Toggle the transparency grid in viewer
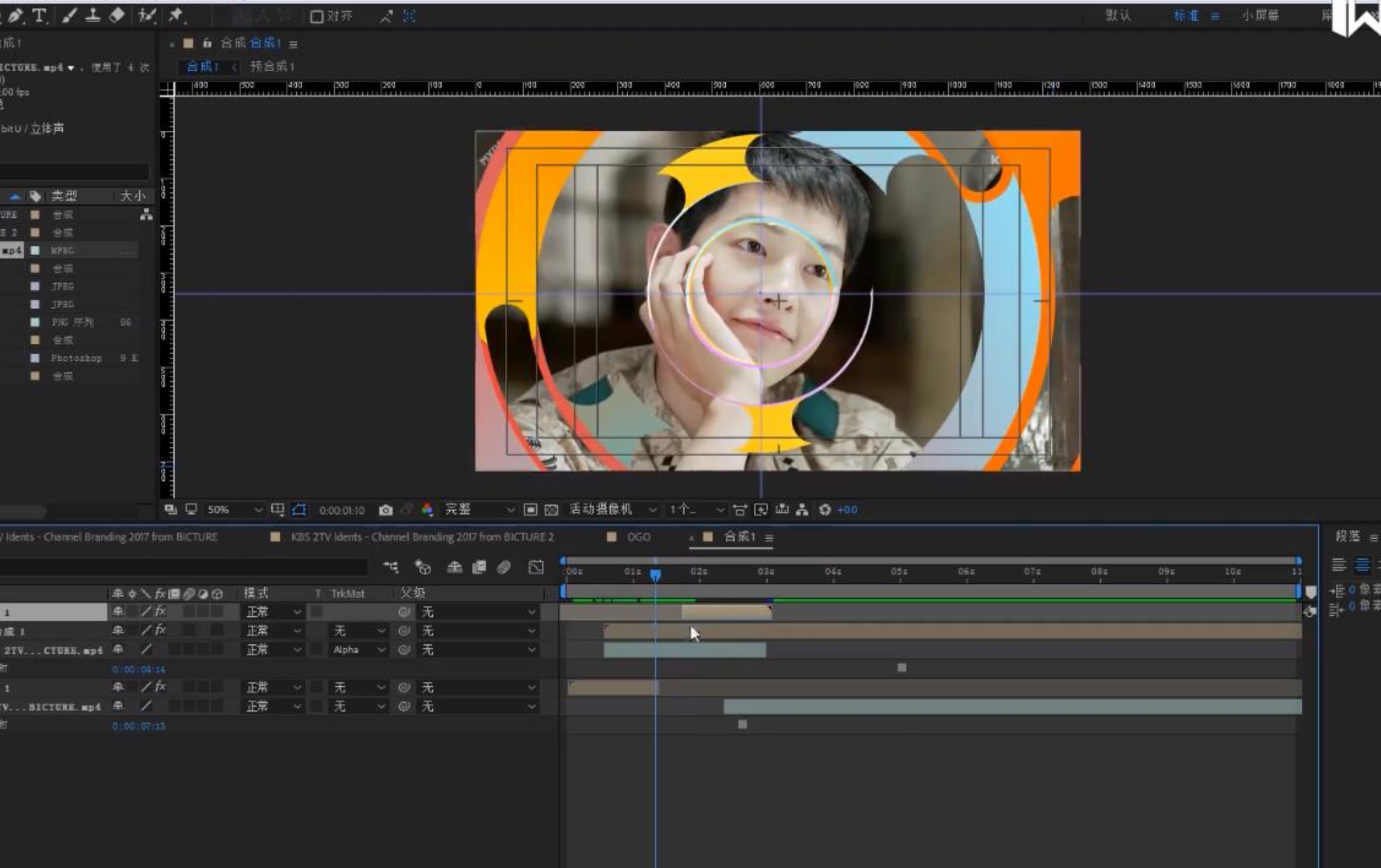Viewport: 1381px width, 868px height. (551, 510)
